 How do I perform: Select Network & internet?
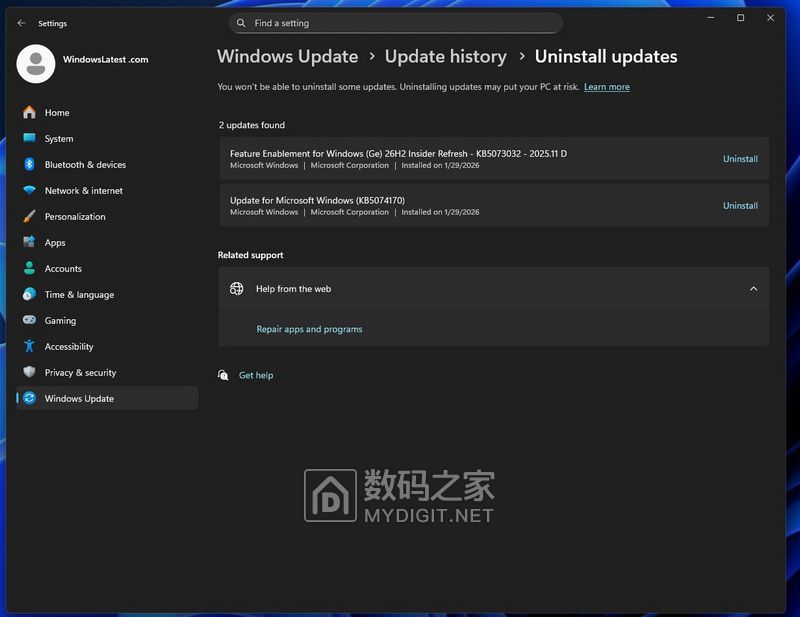click(107, 190)
